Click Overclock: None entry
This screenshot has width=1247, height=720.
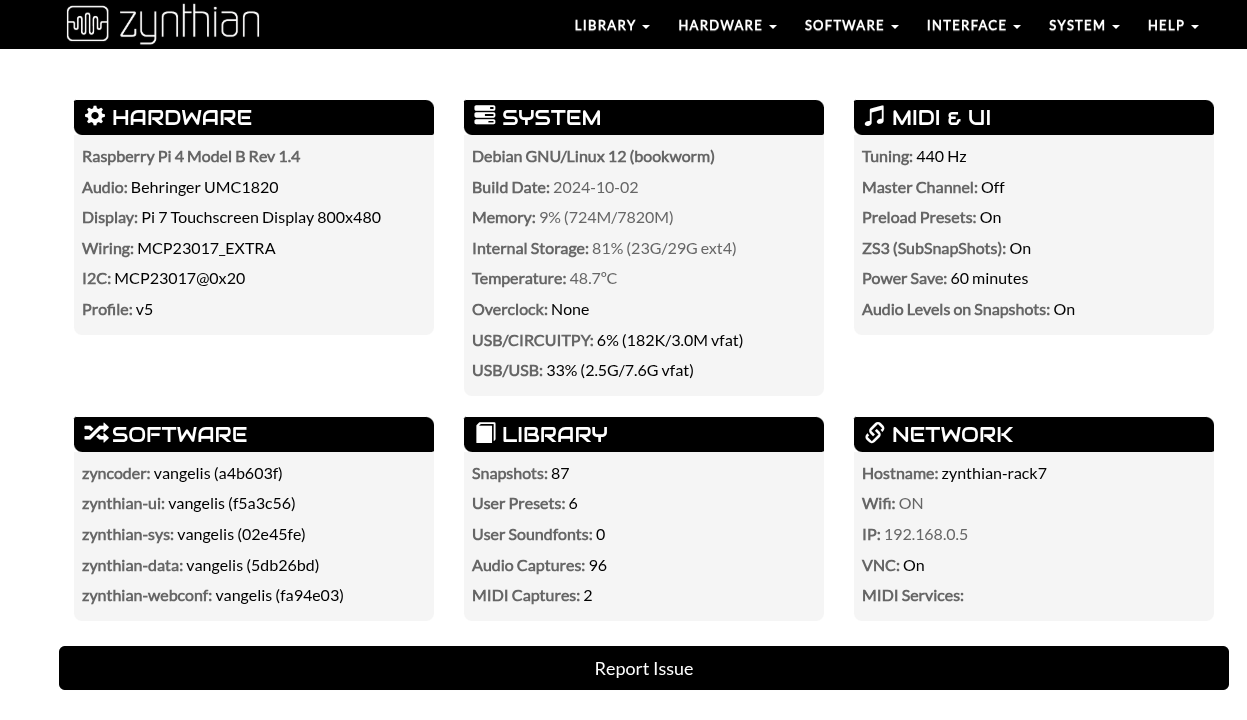[530, 309]
